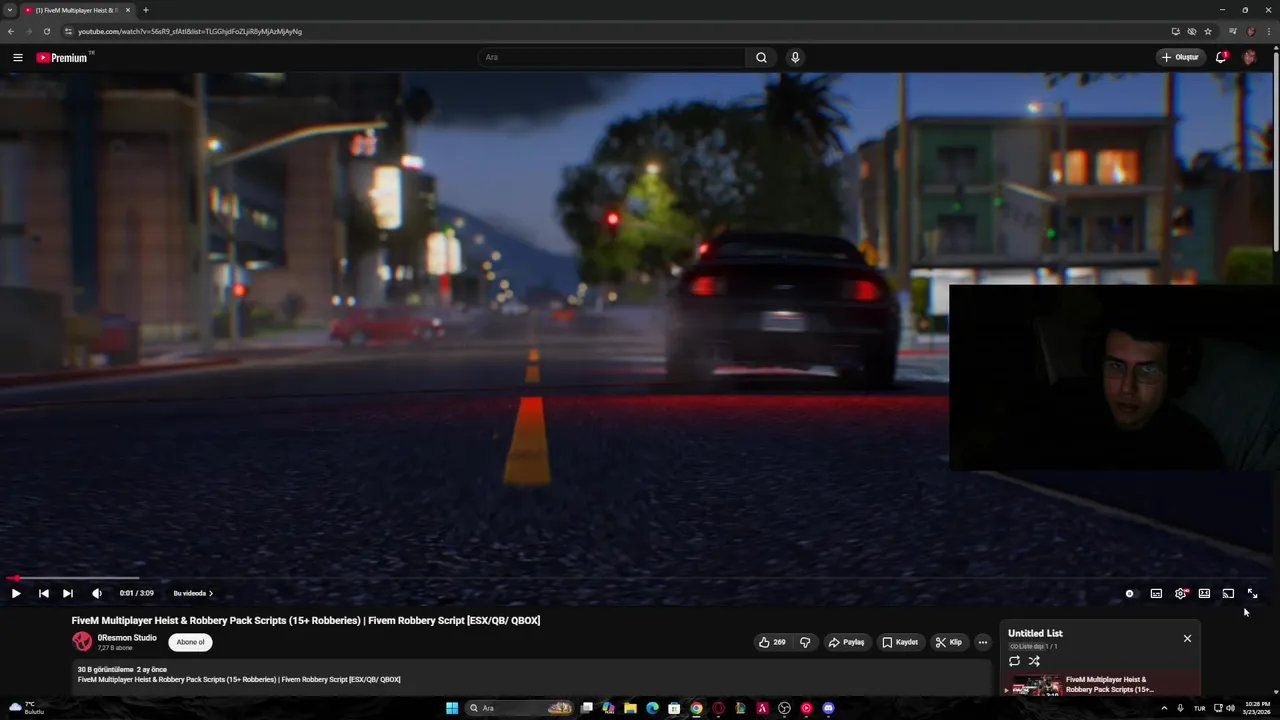The image size is (1280, 720).
Task: Open the media control toolbar icon
Action: coord(1233,31)
